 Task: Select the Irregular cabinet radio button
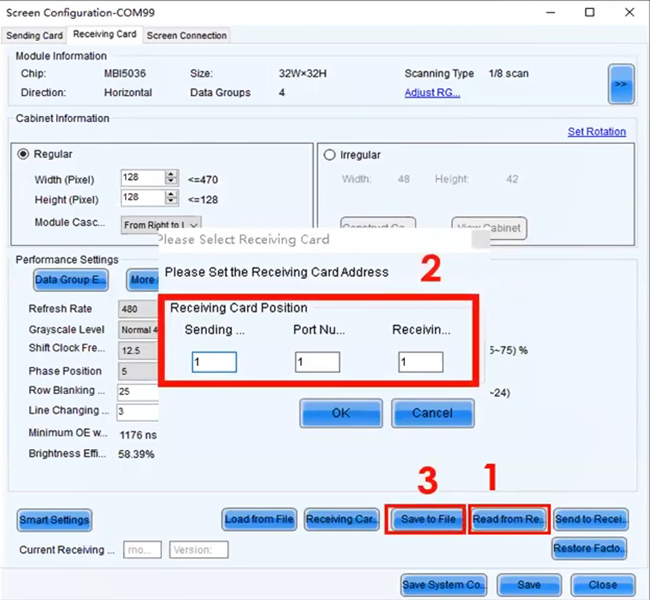pyautogui.click(x=330, y=155)
